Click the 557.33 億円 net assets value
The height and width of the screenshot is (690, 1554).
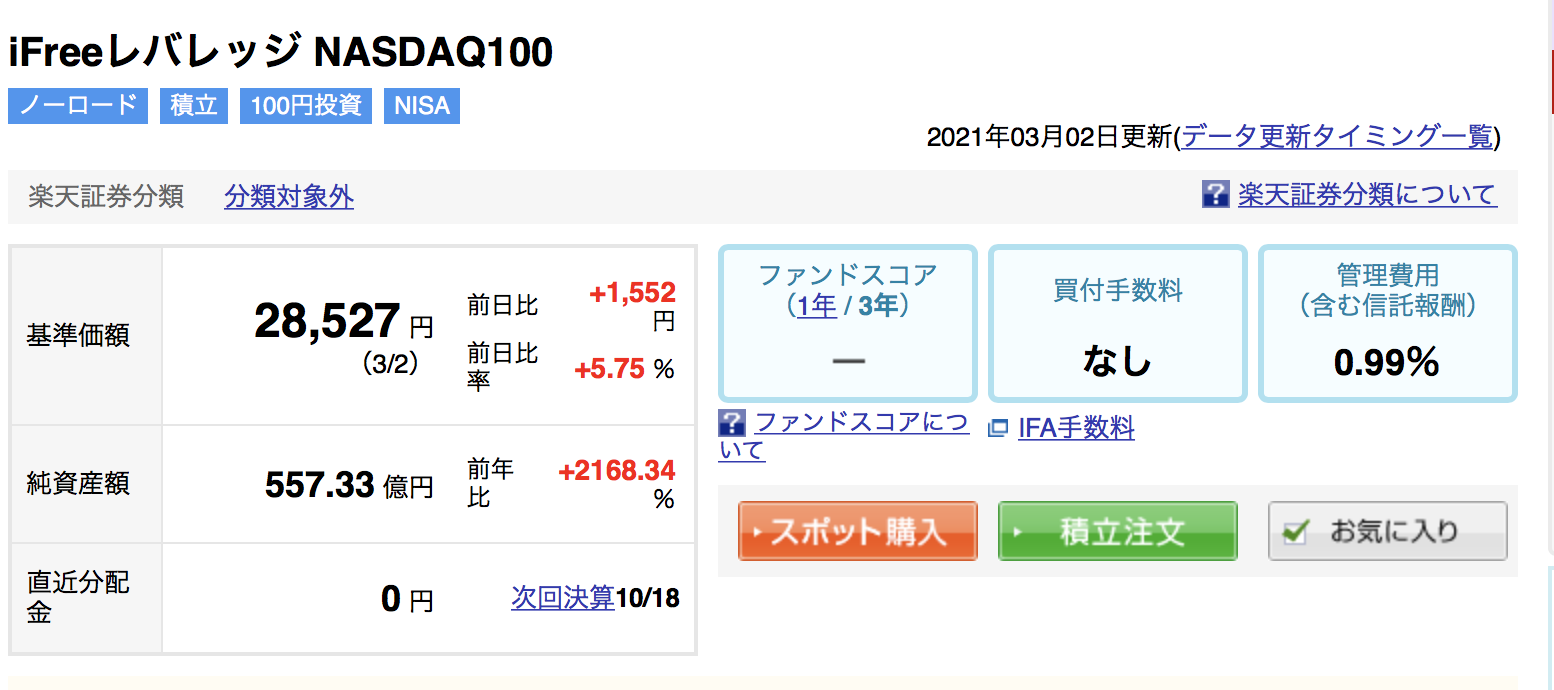click(x=349, y=485)
